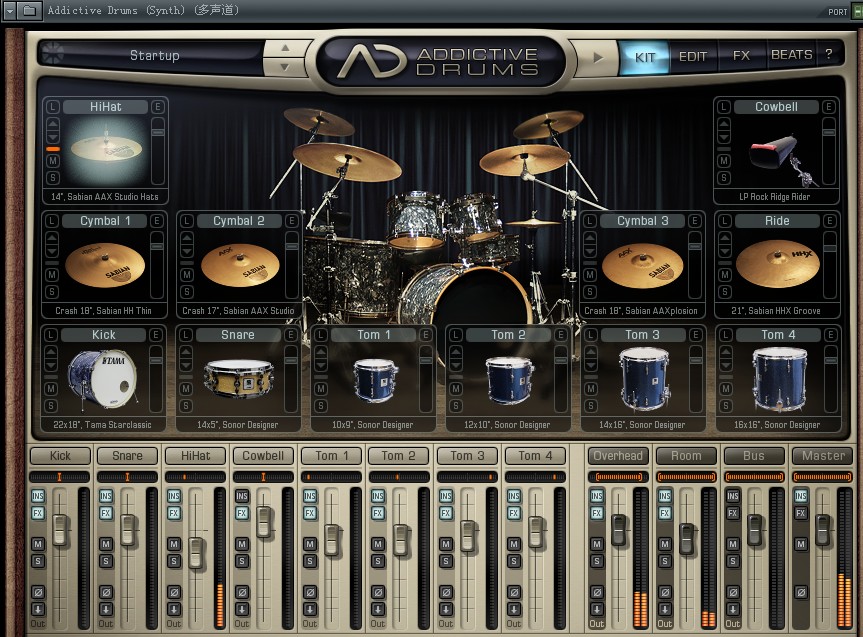Mute the Master mixer channel
The image size is (863, 637).
(x=801, y=544)
